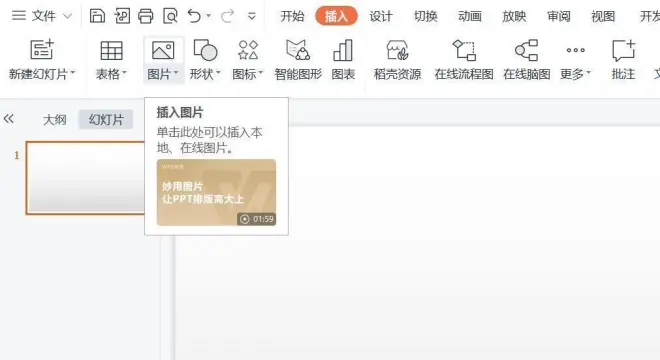The height and width of the screenshot is (360, 660).
Task: Insert a table with 表格 icon
Action: (x=111, y=51)
